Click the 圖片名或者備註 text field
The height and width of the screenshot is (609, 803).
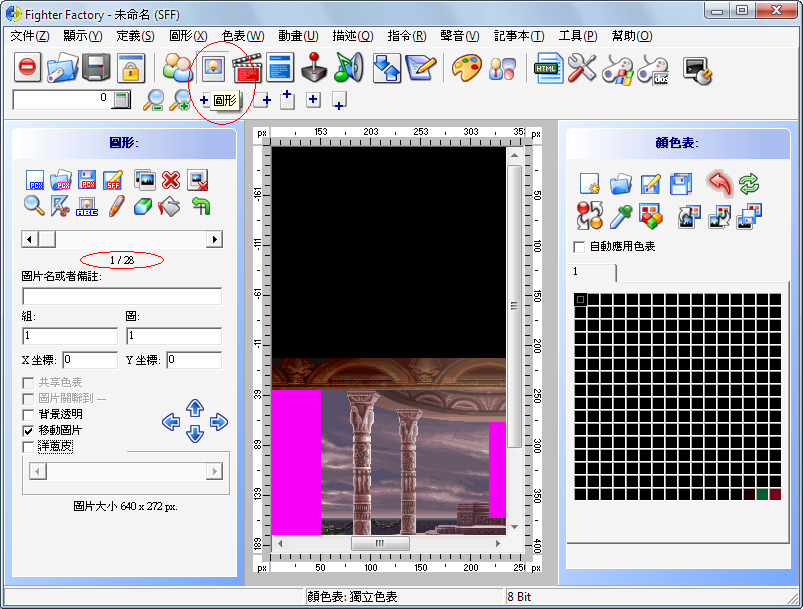(122, 296)
